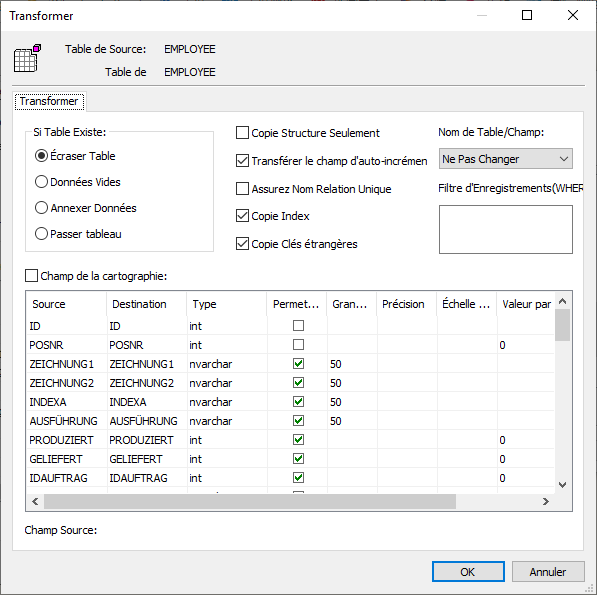Click the Filtre d'Enregistrements text box
Viewport: 597px width, 595px height.
point(506,230)
